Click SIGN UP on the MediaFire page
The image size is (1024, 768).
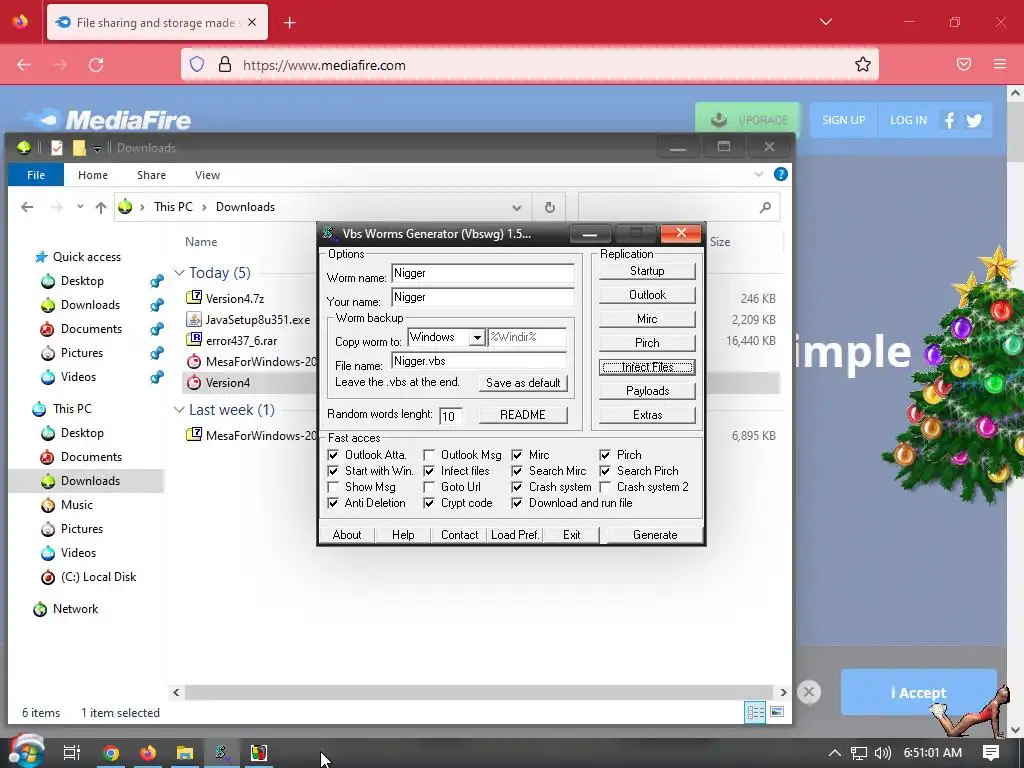[844, 120]
